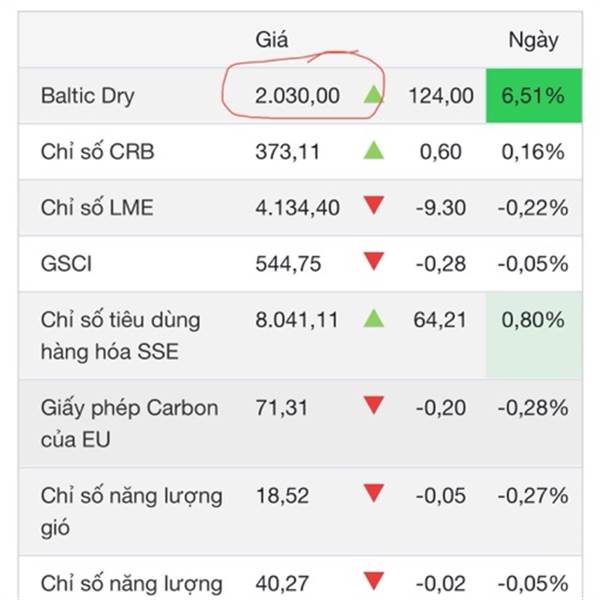Click red down arrow next to 40,27
Viewport: 600px width, 600px height.
[373, 581]
